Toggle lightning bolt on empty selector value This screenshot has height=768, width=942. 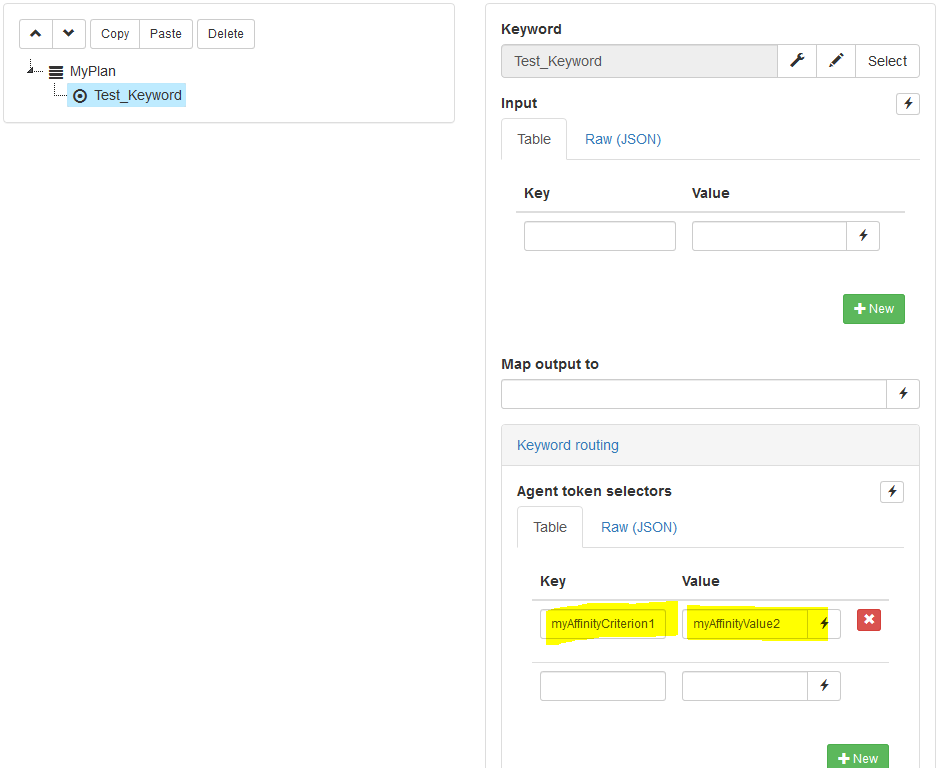pos(824,686)
